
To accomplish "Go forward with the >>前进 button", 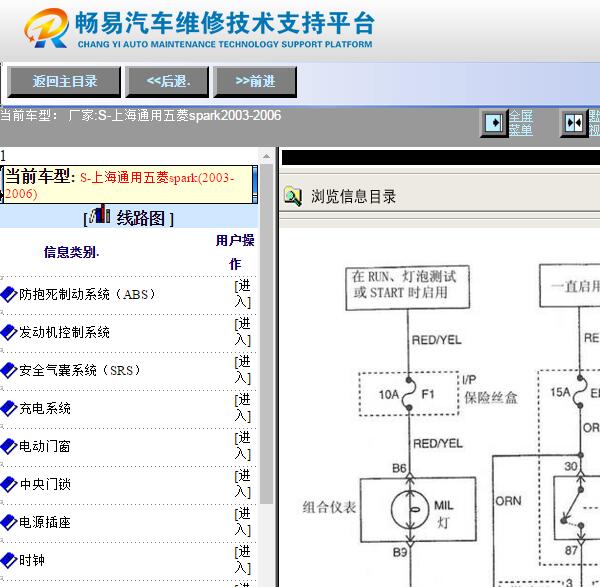I will point(255,82).
